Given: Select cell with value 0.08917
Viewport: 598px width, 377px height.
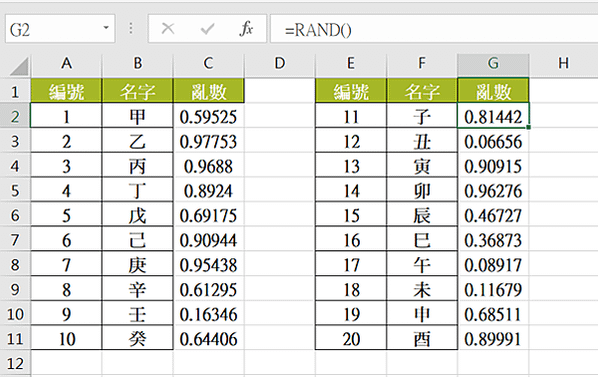Looking at the screenshot, I should (493, 264).
